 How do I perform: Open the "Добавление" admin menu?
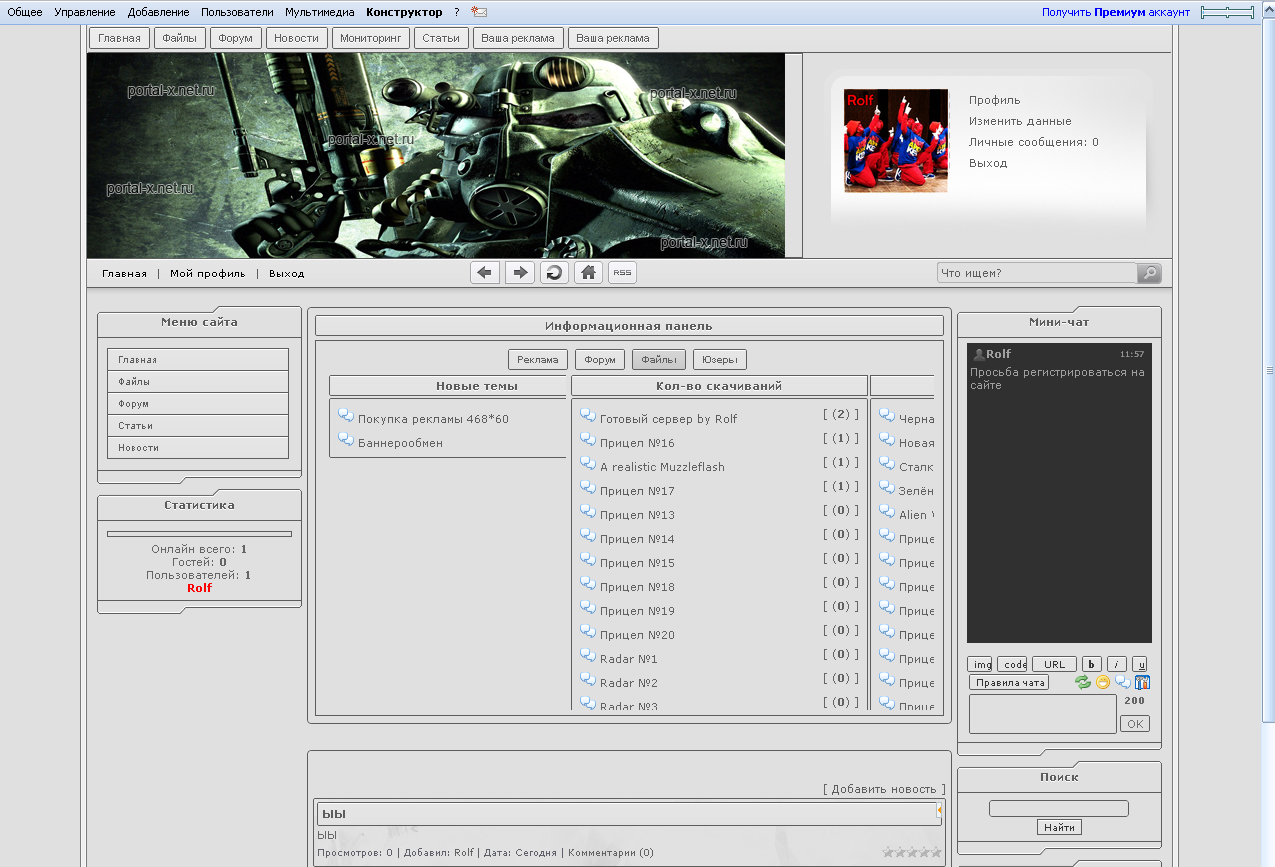pos(159,12)
